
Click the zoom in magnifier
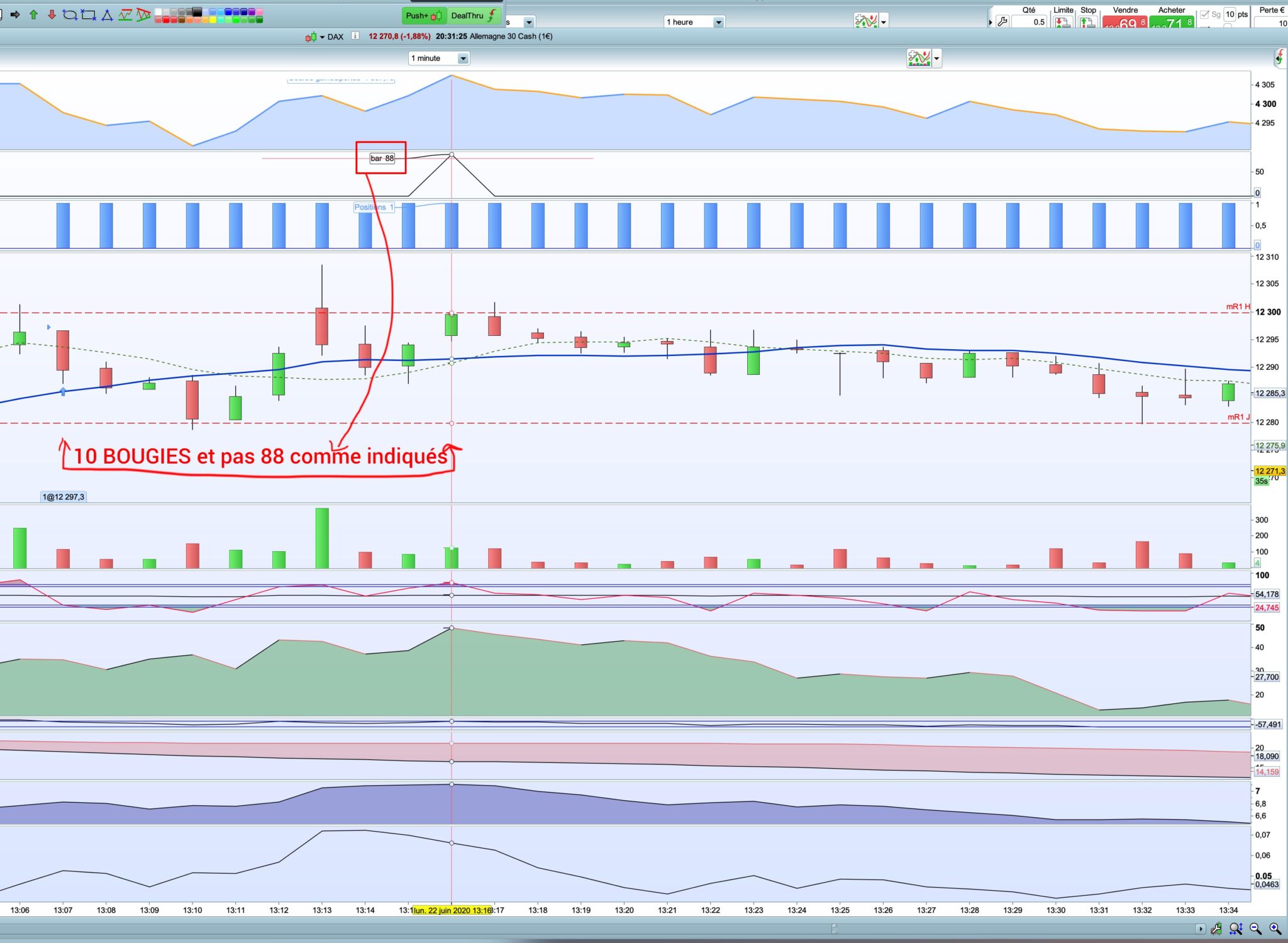(1275, 929)
